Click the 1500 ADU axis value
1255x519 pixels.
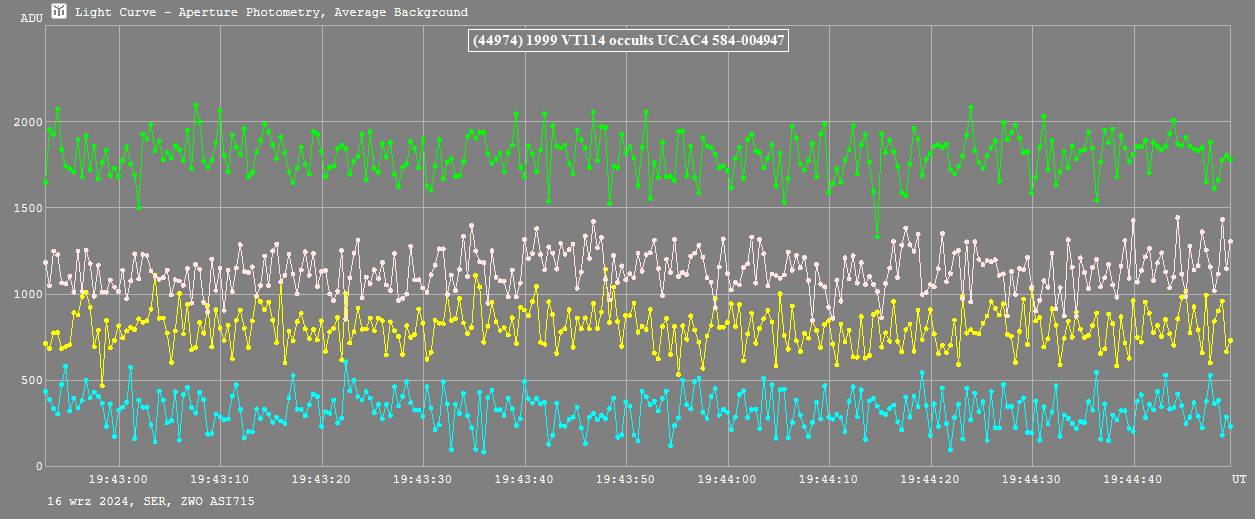(28, 208)
